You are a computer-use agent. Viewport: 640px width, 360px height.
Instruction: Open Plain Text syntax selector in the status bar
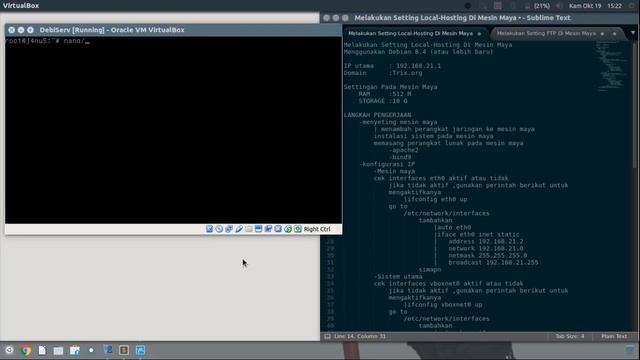click(x=614, y=336)
